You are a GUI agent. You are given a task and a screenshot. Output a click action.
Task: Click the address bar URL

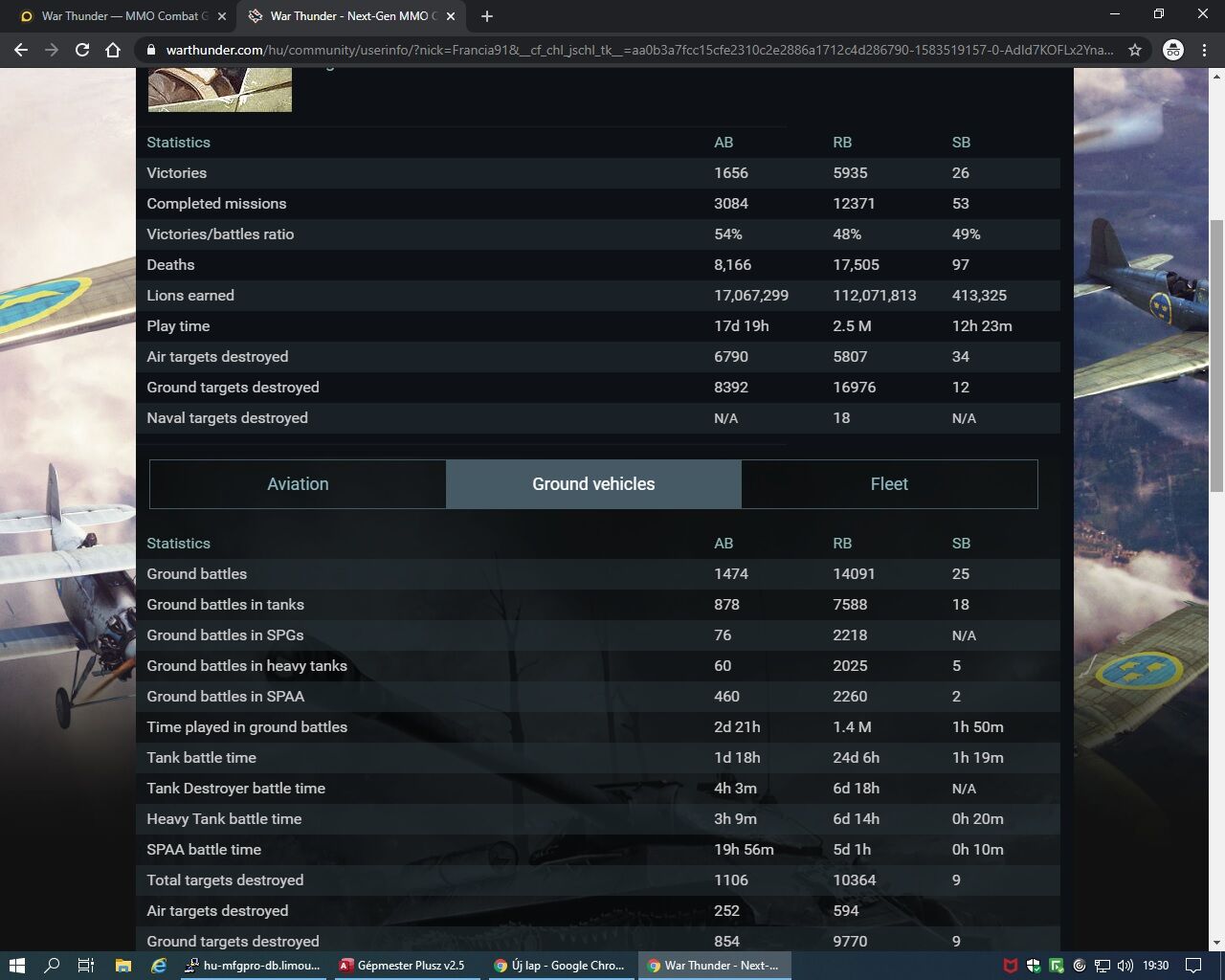point(639,50)
